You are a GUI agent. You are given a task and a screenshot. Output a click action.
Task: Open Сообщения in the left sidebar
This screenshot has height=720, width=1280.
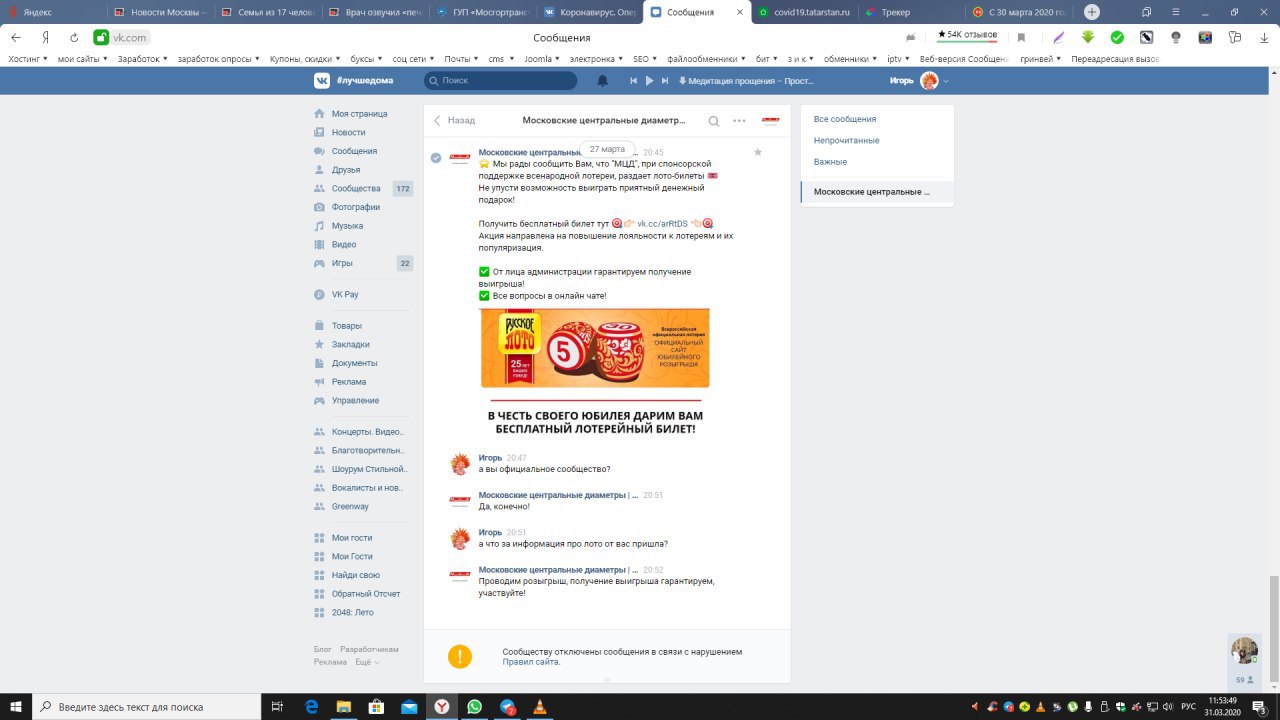click(354, 151)
